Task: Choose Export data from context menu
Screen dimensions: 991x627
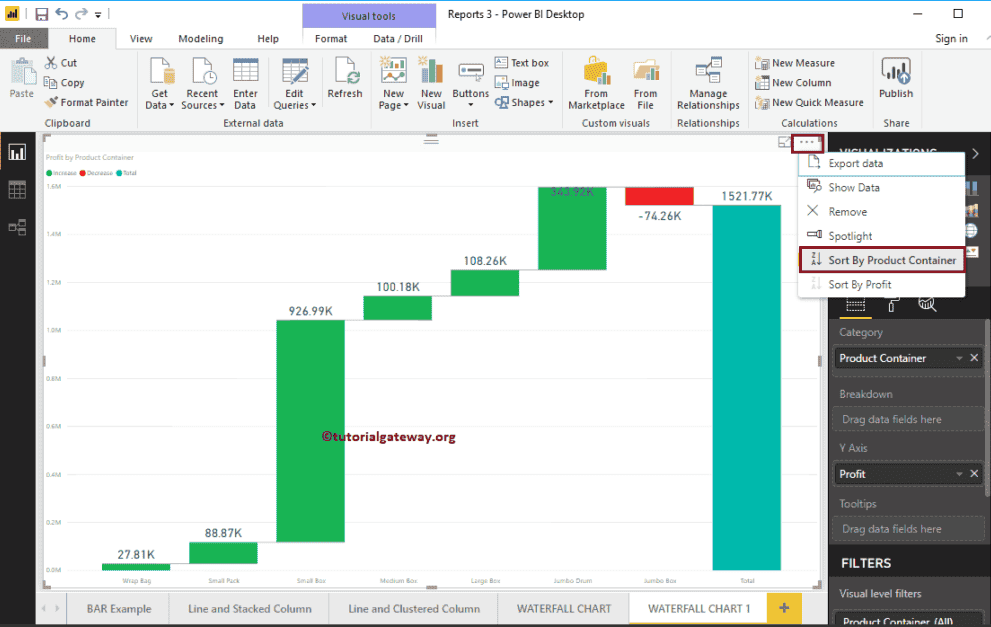Action: 882,163
